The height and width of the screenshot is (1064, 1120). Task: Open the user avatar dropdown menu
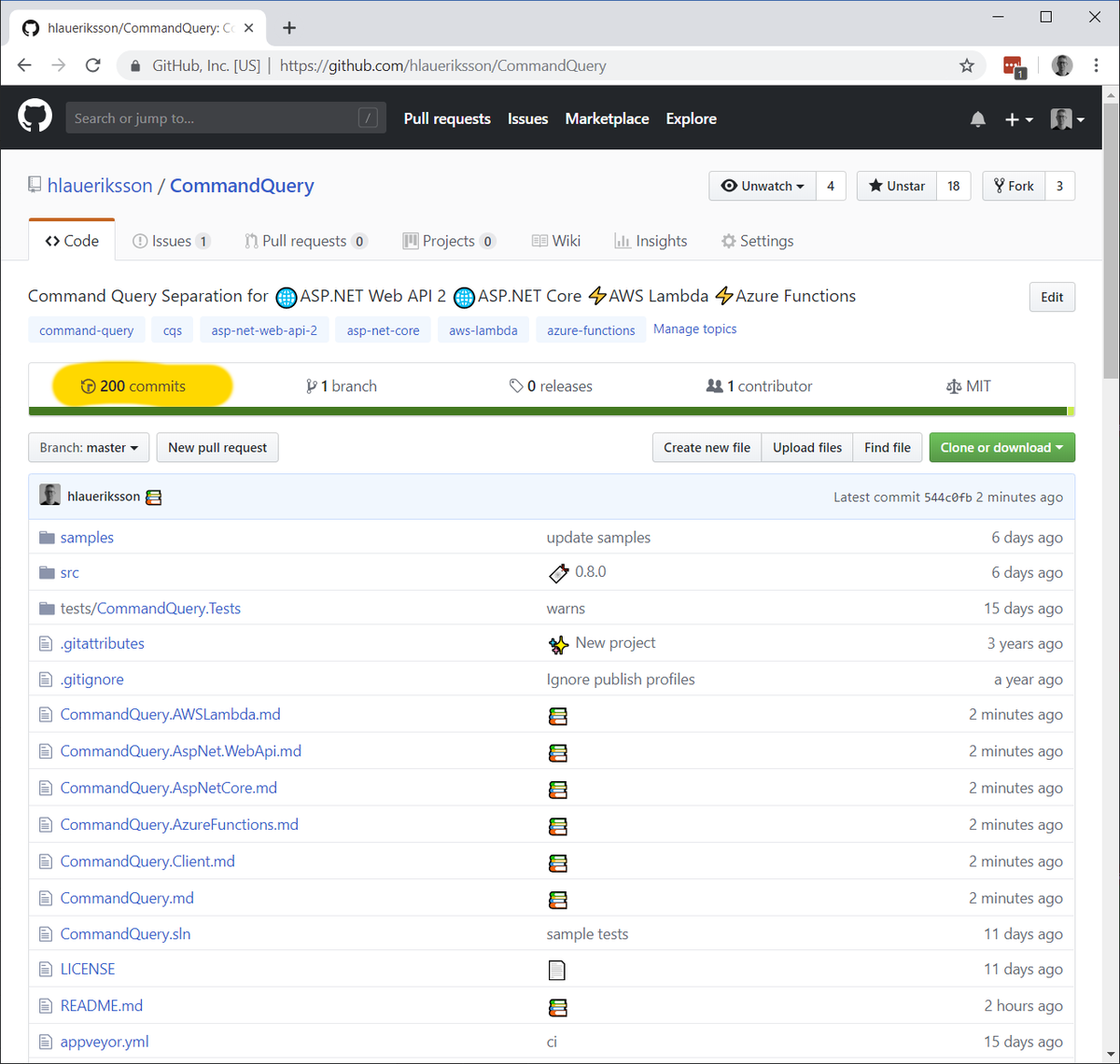(x=1067, y=119)
